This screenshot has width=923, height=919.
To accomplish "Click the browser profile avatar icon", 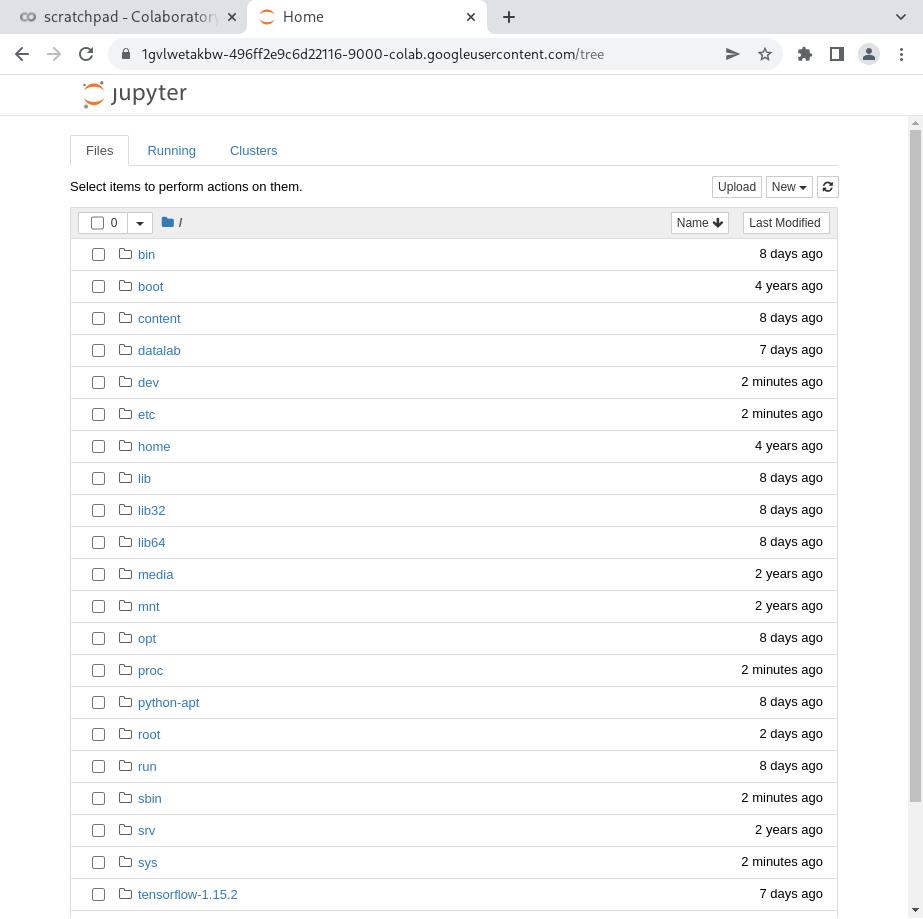I will pos(869,54).
